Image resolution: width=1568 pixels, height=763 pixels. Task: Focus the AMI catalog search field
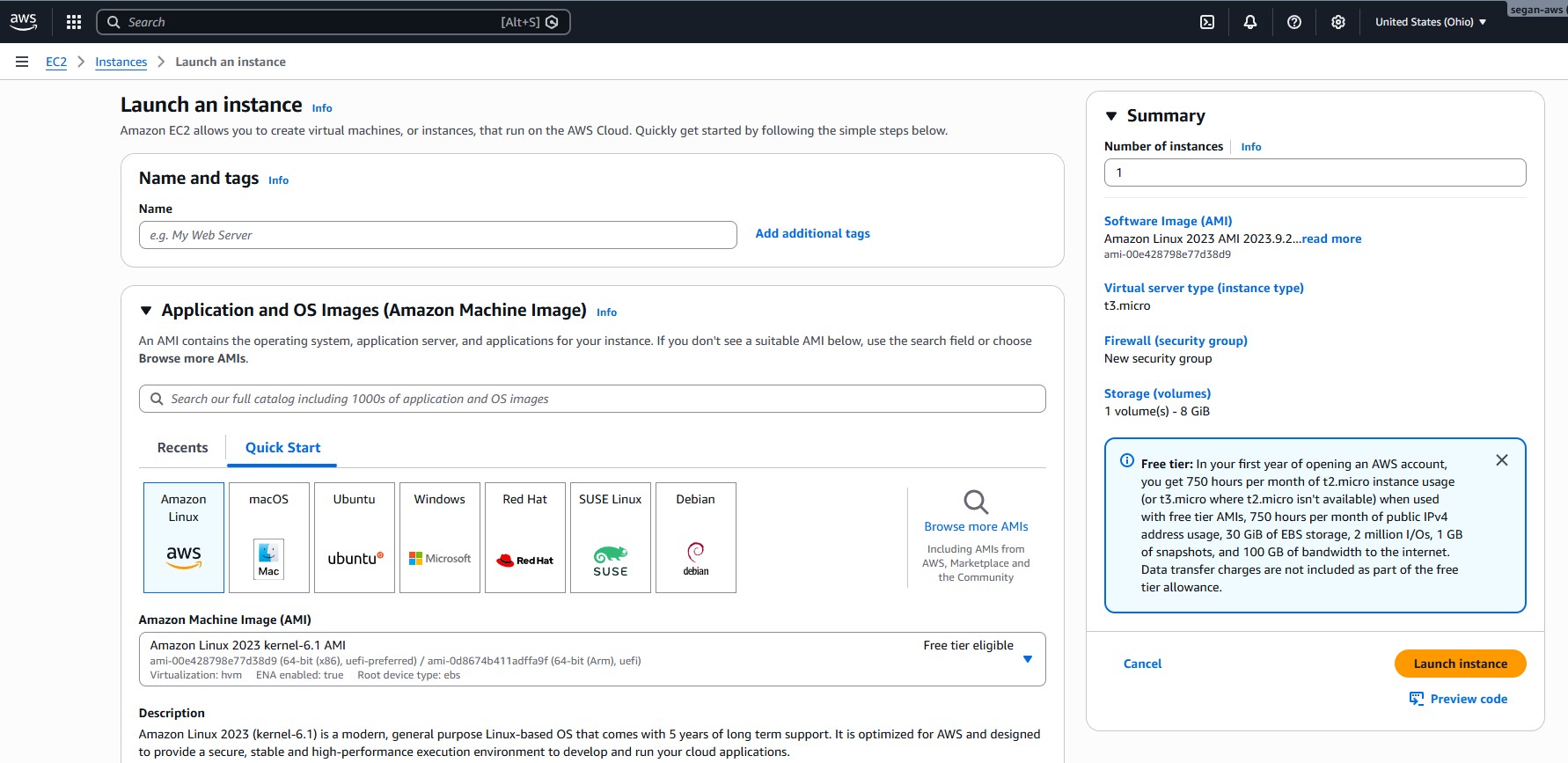[592, 399]
